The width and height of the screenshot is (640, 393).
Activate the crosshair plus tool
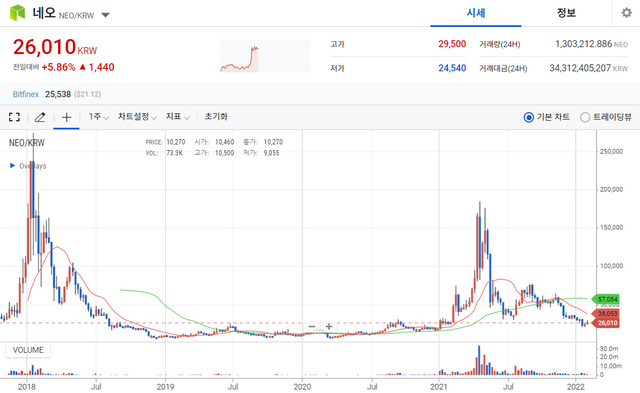[66, 118]
